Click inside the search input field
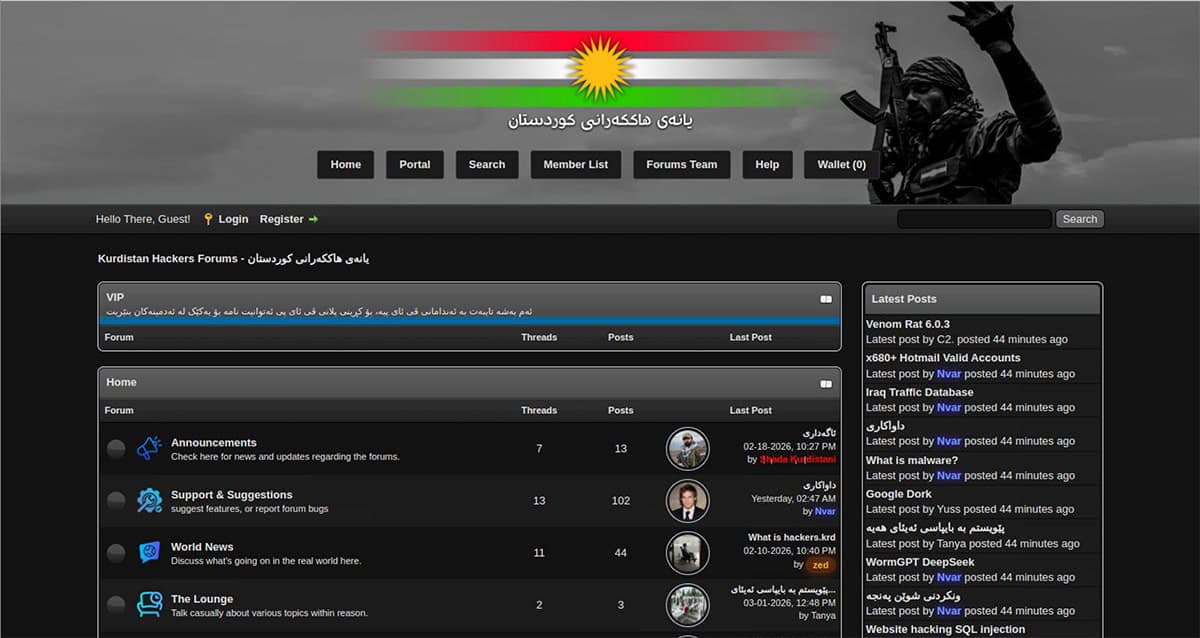1200x638 pixels. 973,218
